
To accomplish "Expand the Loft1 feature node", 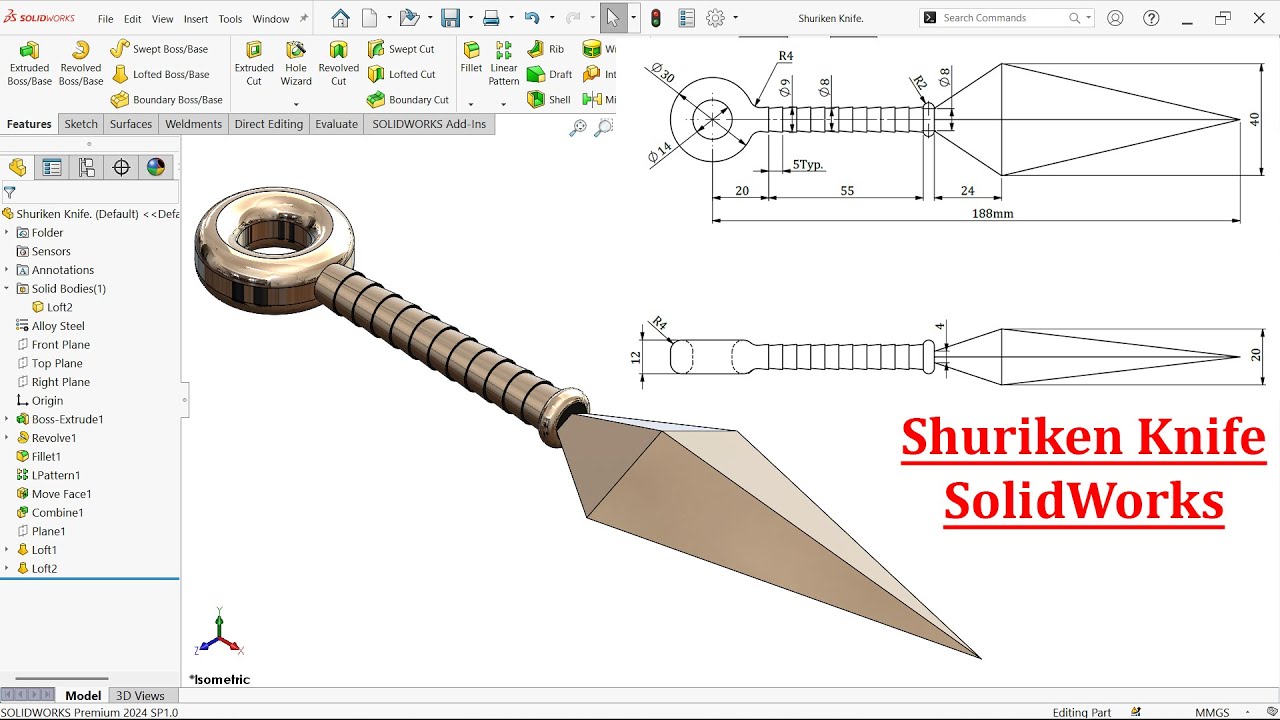I will [6, 550].
